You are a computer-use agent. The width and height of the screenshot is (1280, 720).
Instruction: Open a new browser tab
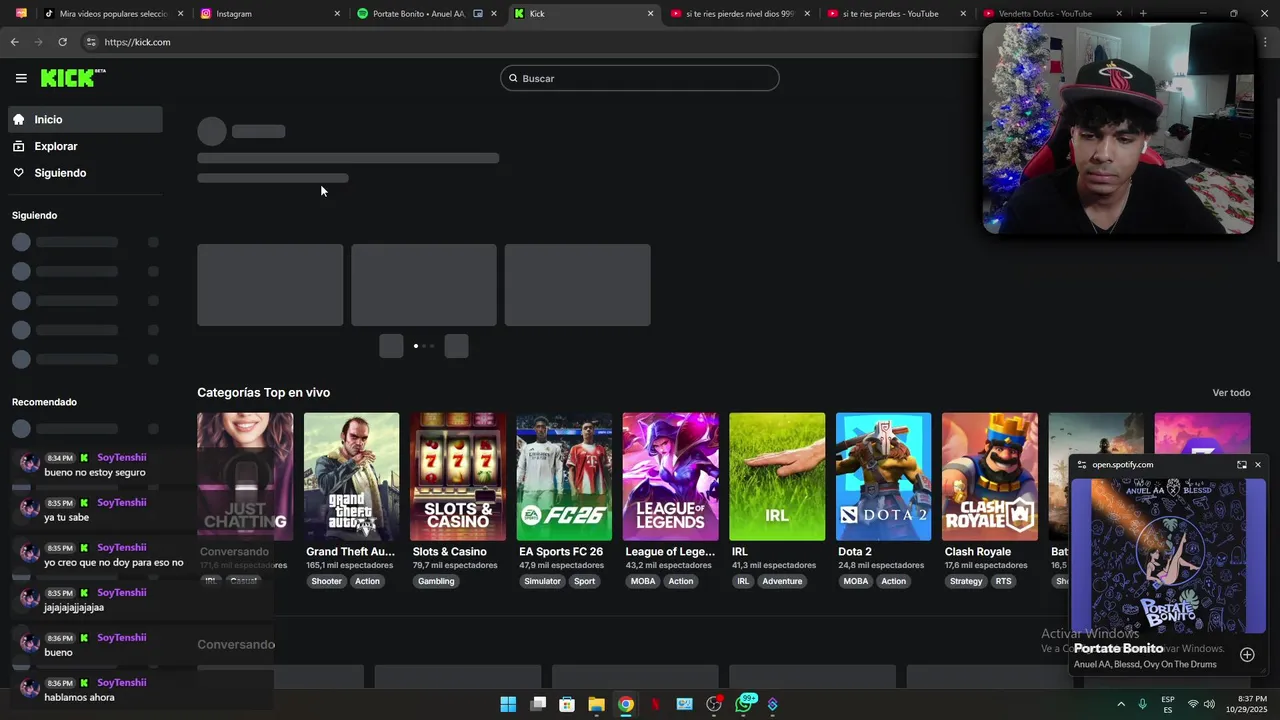point(1143,14)
